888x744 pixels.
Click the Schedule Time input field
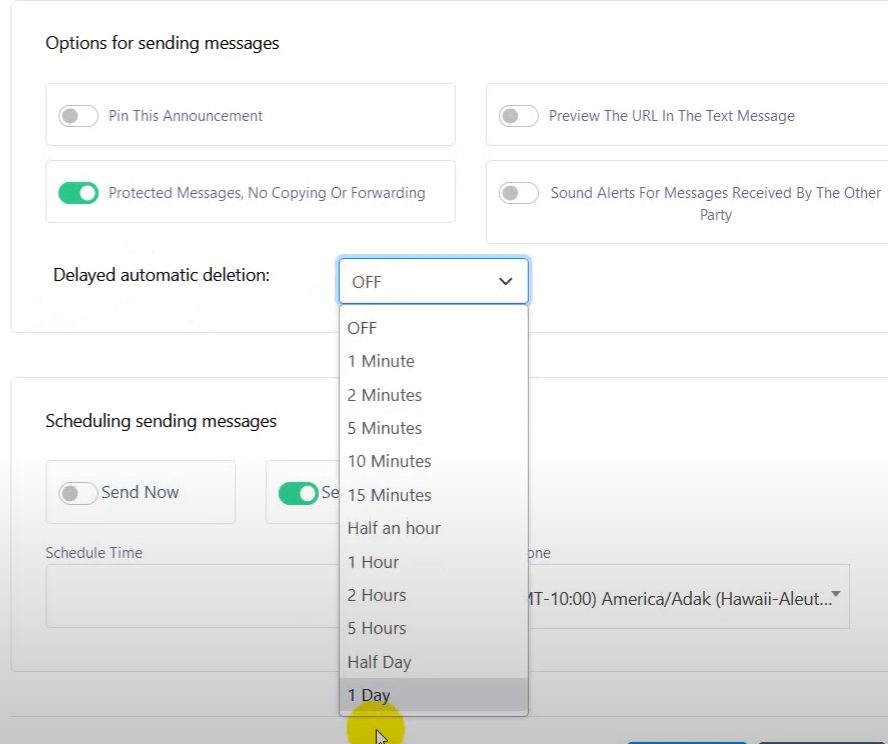(x=190, y=597)
